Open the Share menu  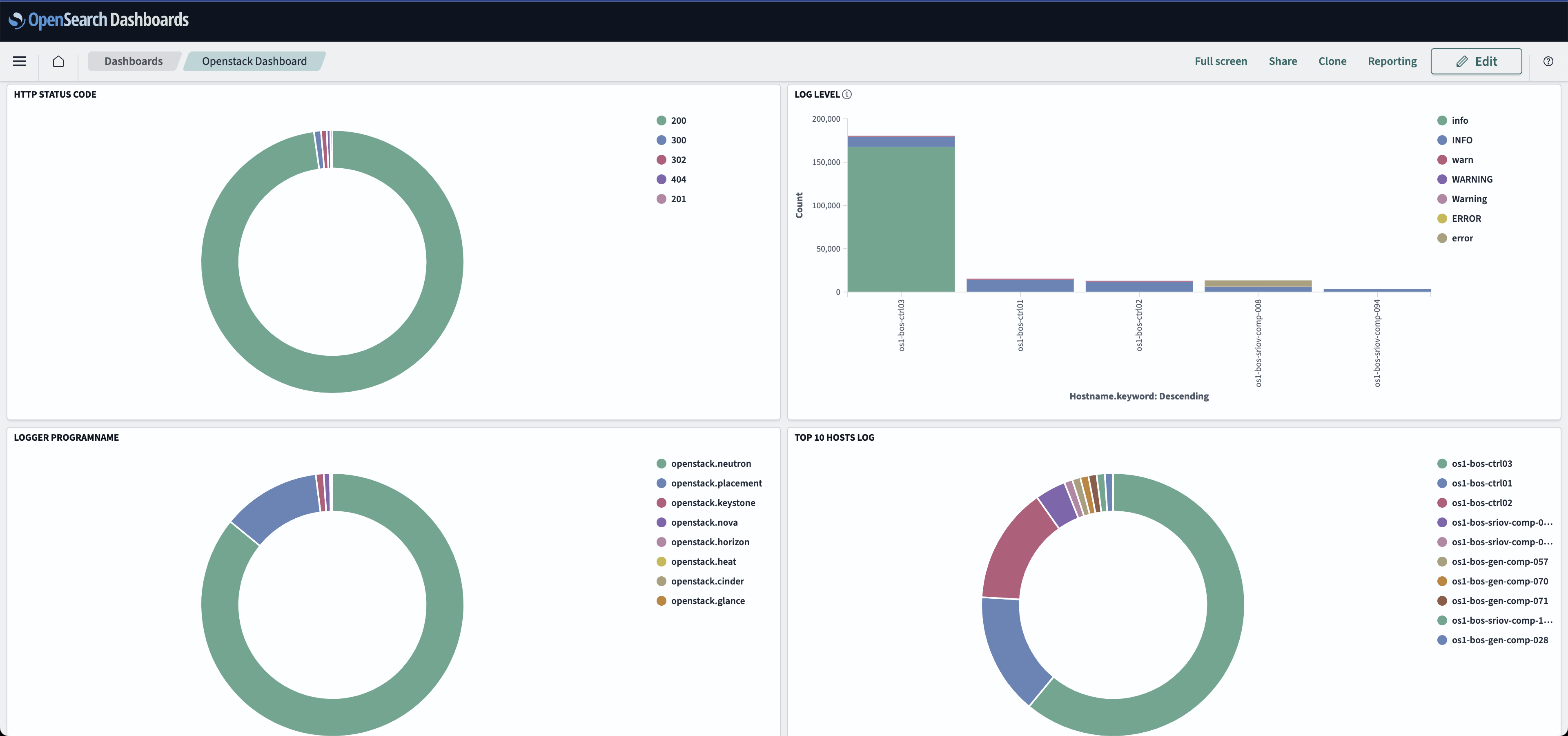click(x=1283, y=62)
